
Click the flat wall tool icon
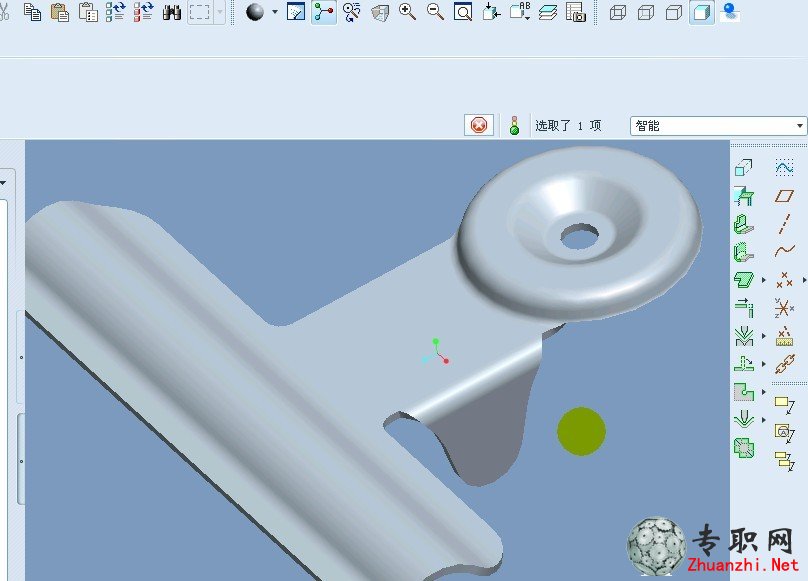point(744,196)
